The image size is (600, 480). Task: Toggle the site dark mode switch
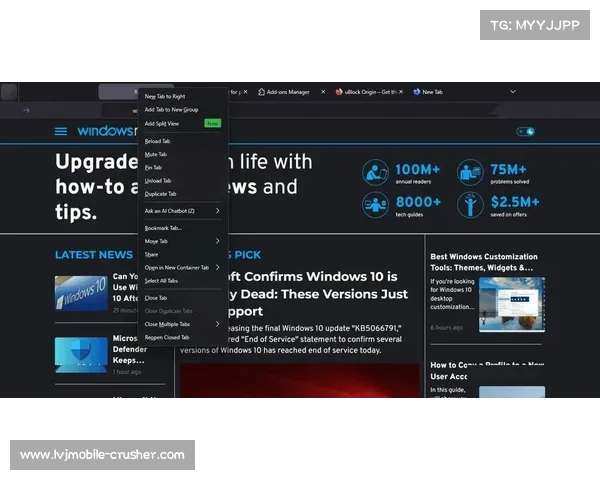pos(526,131)
